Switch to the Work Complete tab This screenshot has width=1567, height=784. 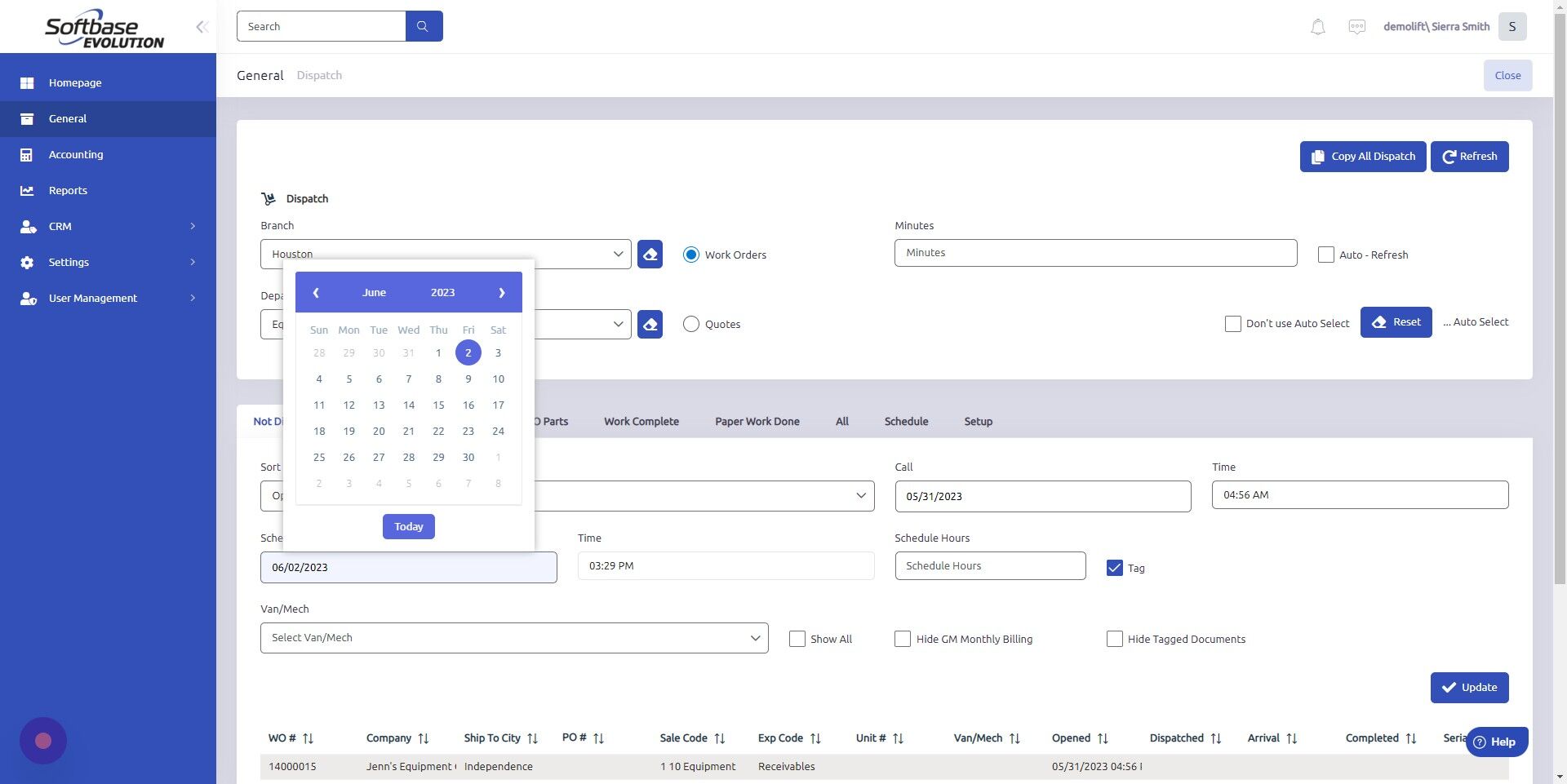click(x=641, y=421)
